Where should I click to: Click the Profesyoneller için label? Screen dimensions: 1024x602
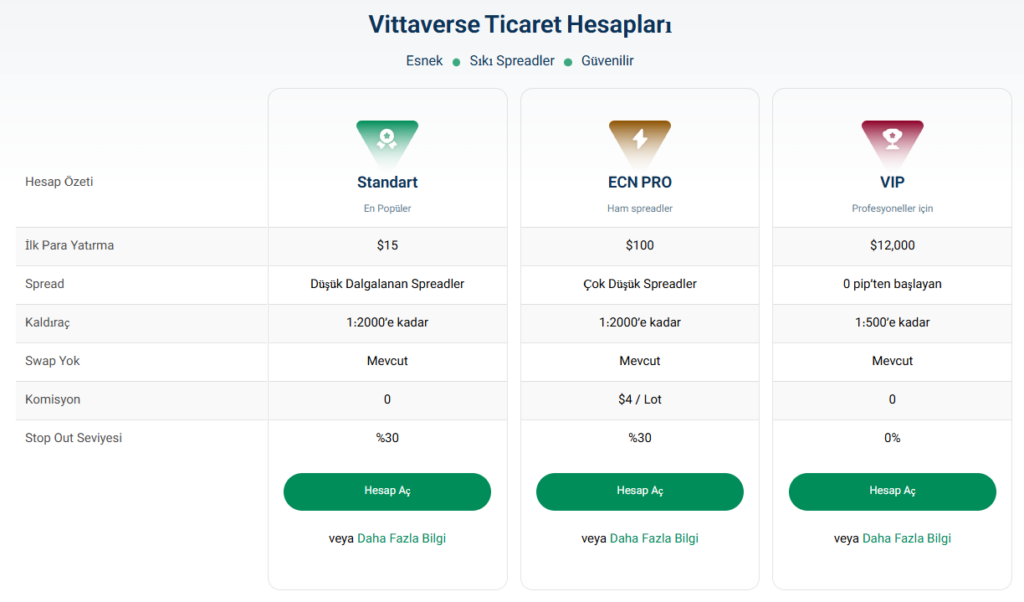click(892, 209)
